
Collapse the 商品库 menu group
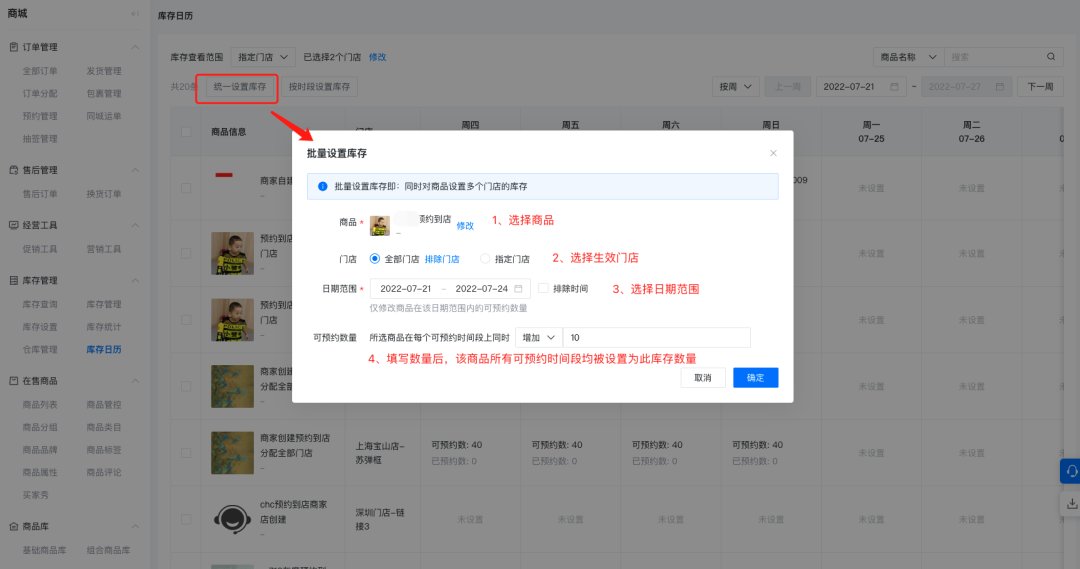pos(135,526)
